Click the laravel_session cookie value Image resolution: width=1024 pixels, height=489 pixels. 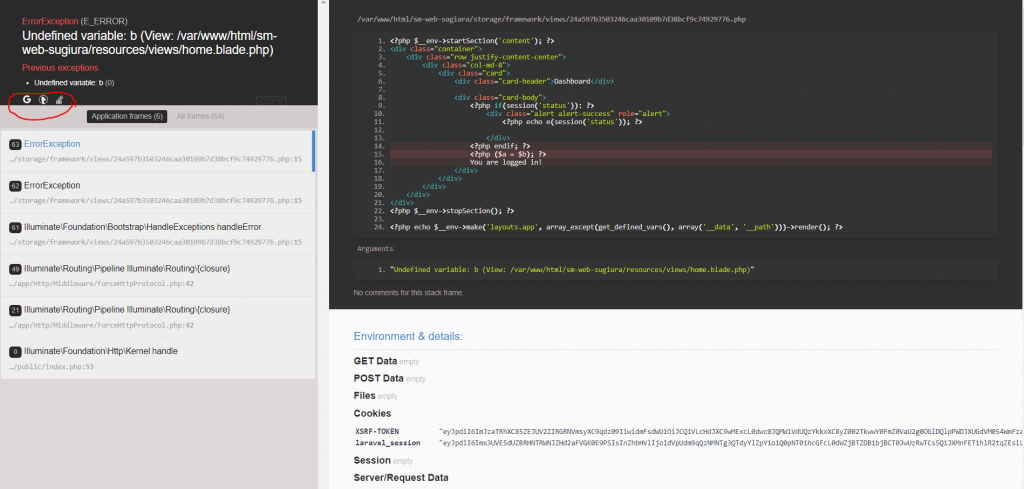pyautogui.click(x=730, y=443)
